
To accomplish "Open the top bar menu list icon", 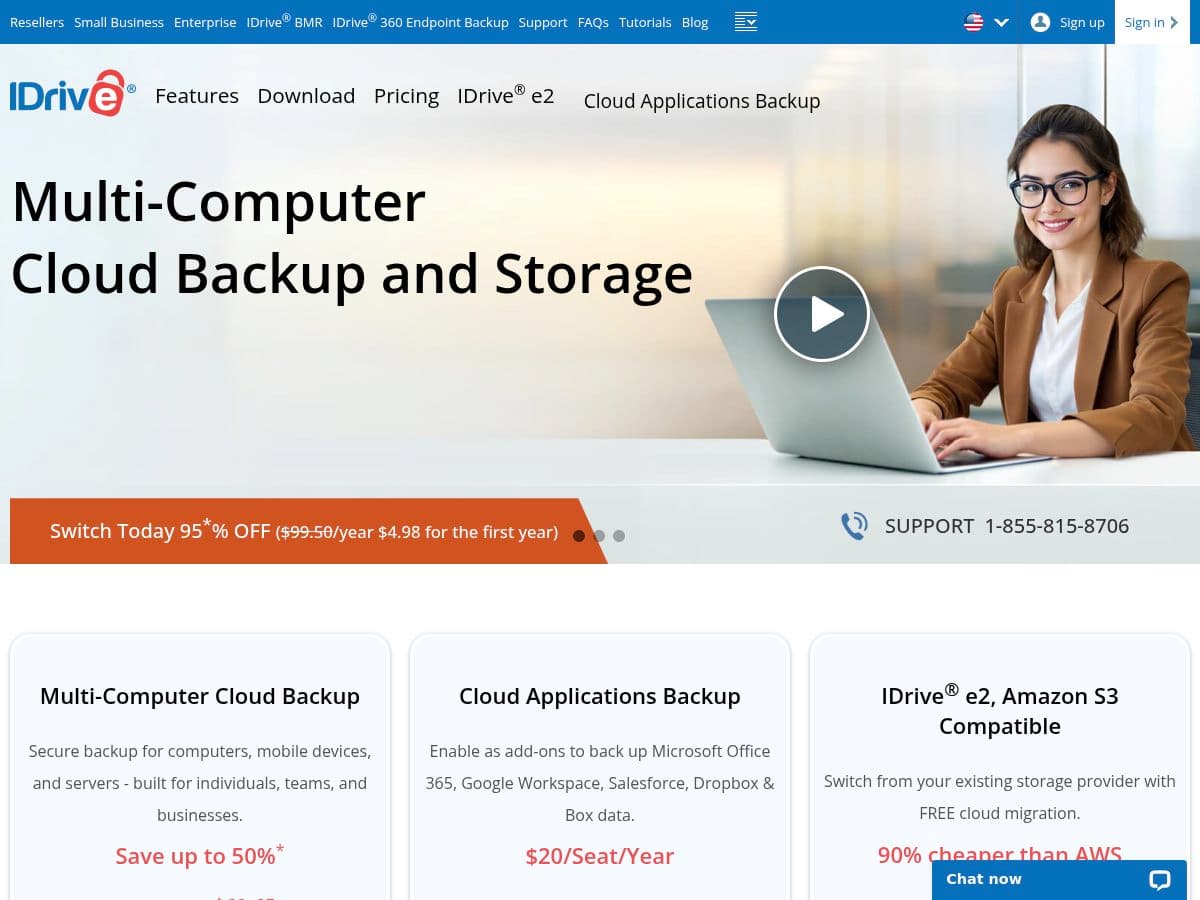I will [745, 22].
